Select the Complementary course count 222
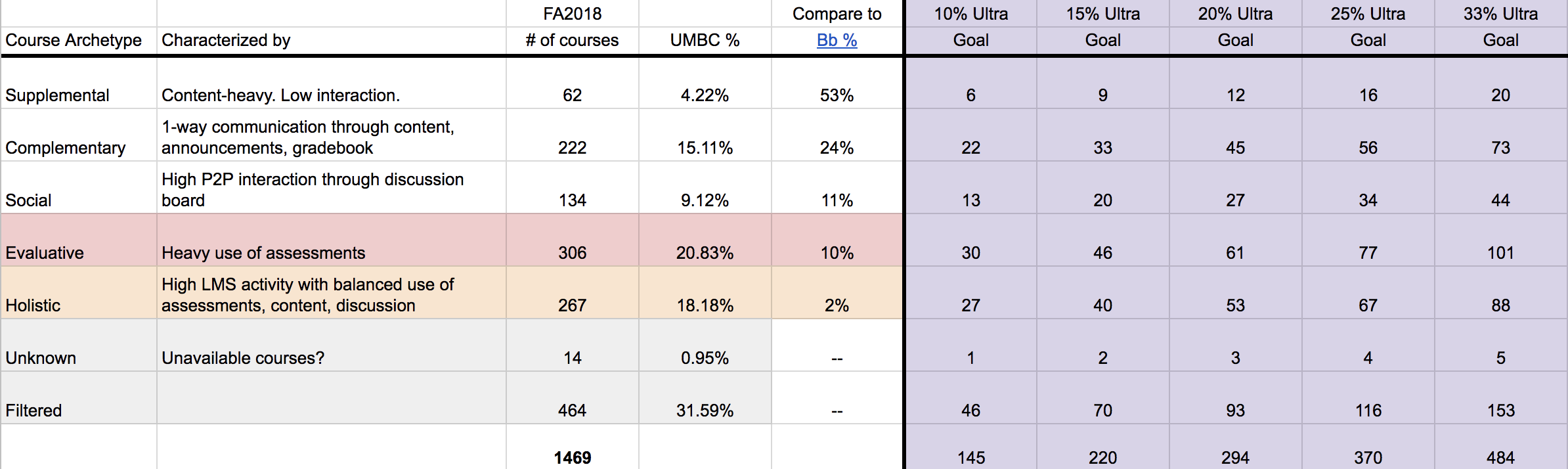Screen dimensions: 1568x469 point(572,148)
